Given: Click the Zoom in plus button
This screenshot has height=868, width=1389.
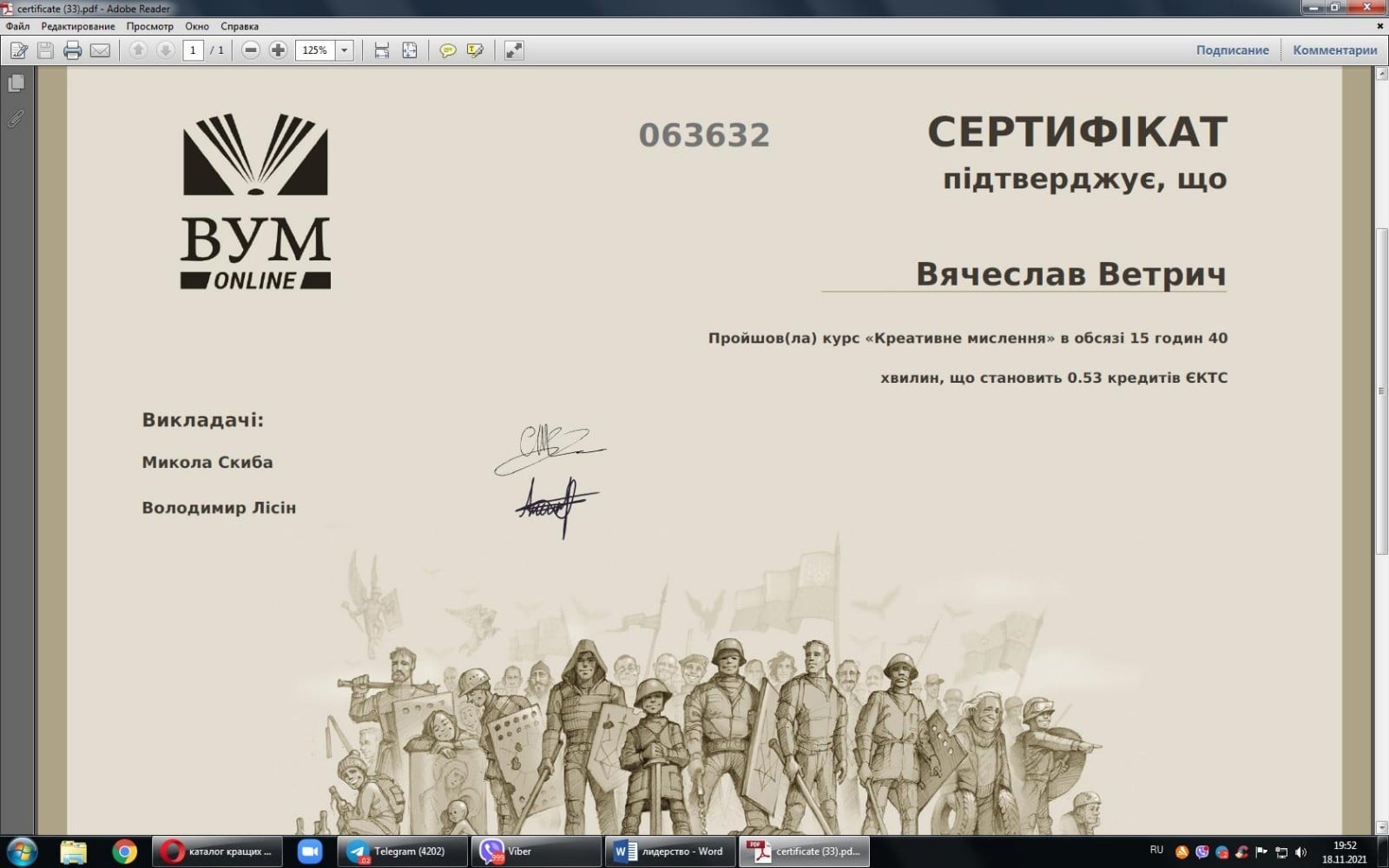Looking at the screenshot, I should [278, 50].
